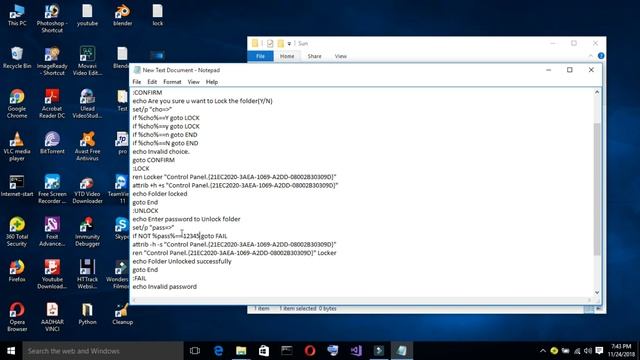Screen dimensions: 640x360
Task: Select Acrobat Reader DC desktop icon
Action: pos(52,104)
